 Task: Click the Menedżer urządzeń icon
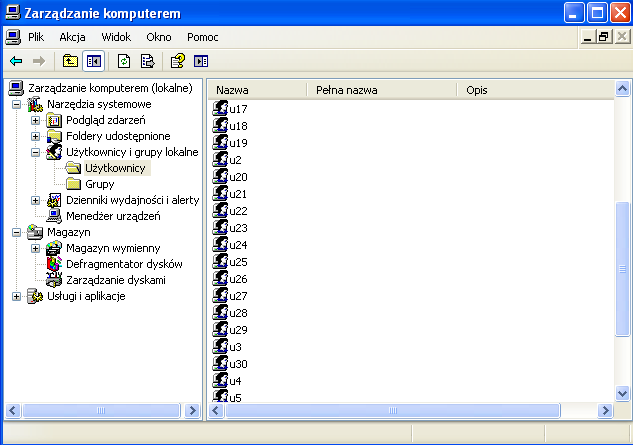tap(54, 216)
